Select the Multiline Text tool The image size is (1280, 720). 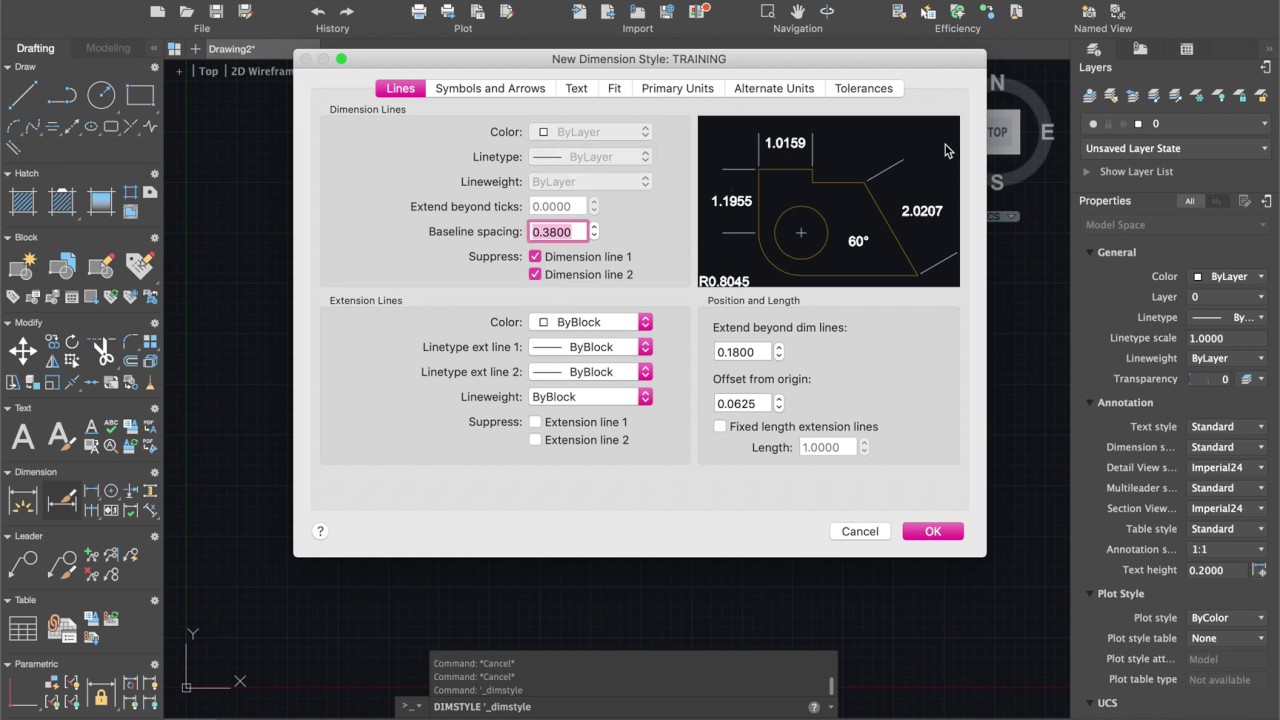23,436
